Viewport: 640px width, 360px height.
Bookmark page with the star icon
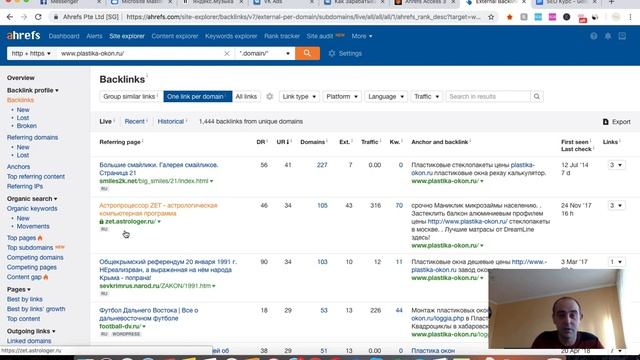click(x=491, y=17)
